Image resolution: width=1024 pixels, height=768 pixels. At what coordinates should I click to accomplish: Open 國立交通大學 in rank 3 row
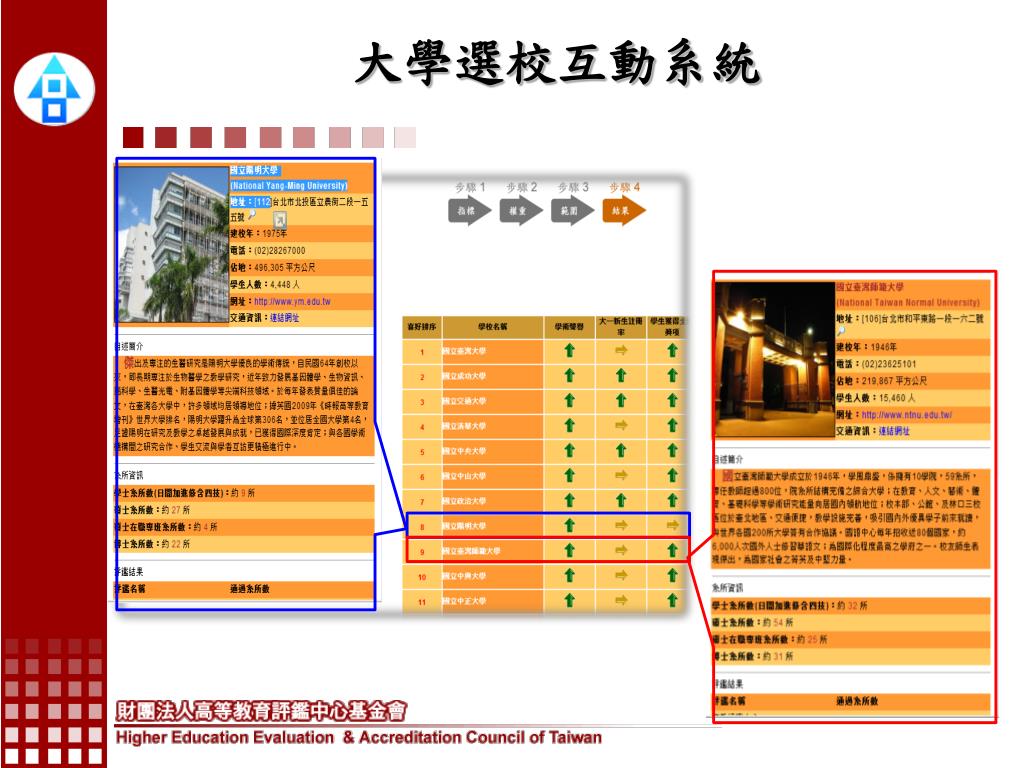[x=464, y=401]
